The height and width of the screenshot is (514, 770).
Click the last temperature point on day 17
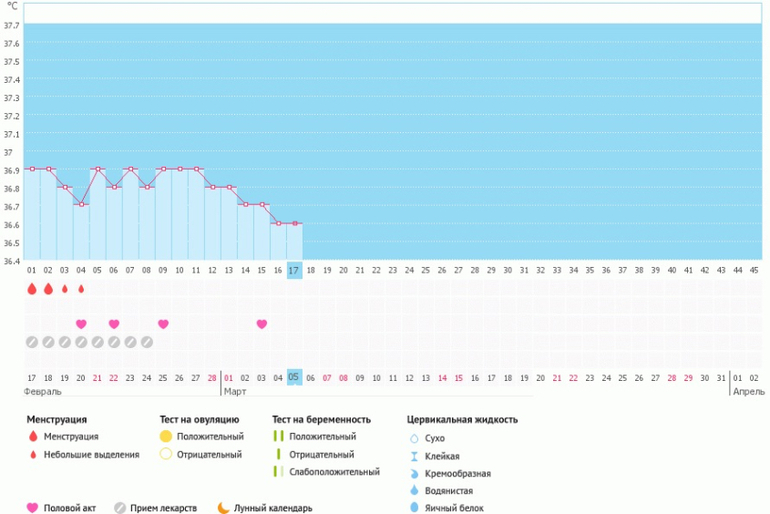tap(294, 223)
